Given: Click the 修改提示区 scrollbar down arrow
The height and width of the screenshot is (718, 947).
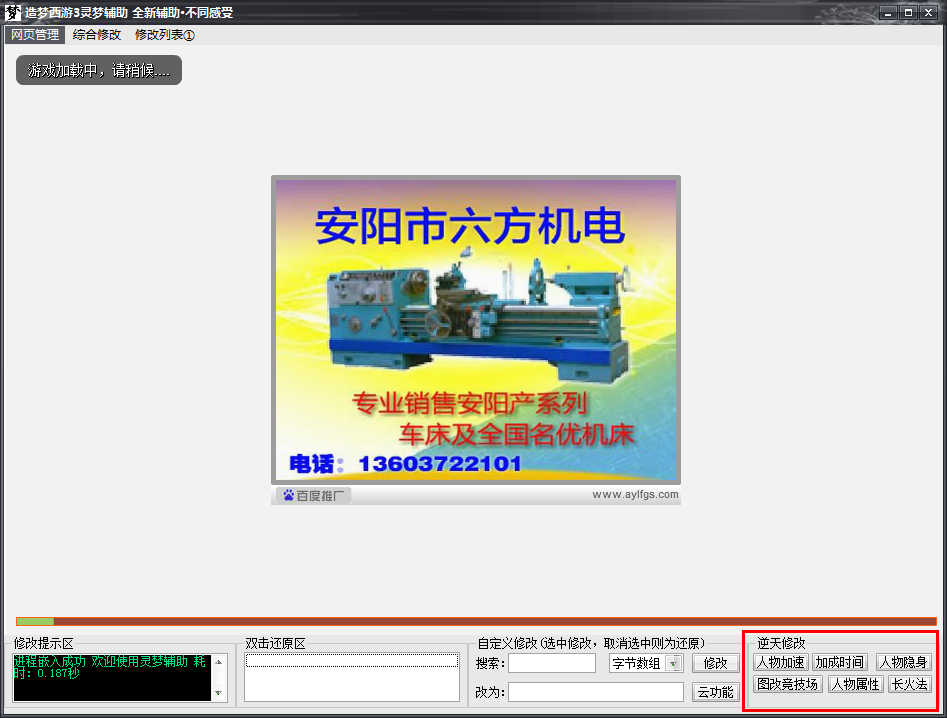Looking at the screenshot, I should 219,693.
